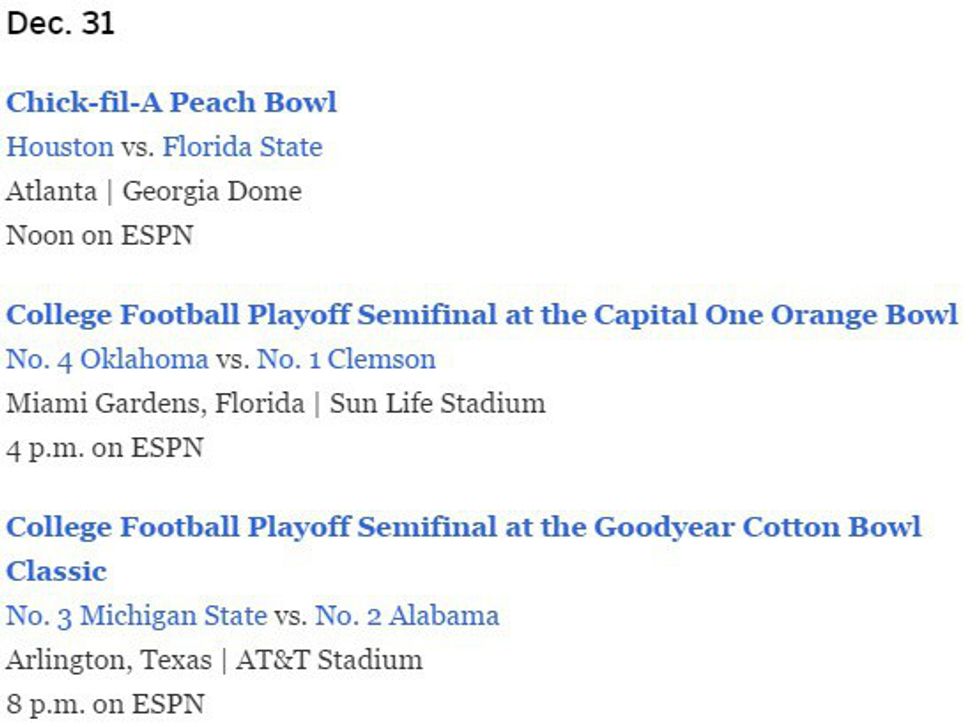Click "vs." between Michigan State and Alabama
The width and height of the screenshot is (980, 727).
click(291, 615)
